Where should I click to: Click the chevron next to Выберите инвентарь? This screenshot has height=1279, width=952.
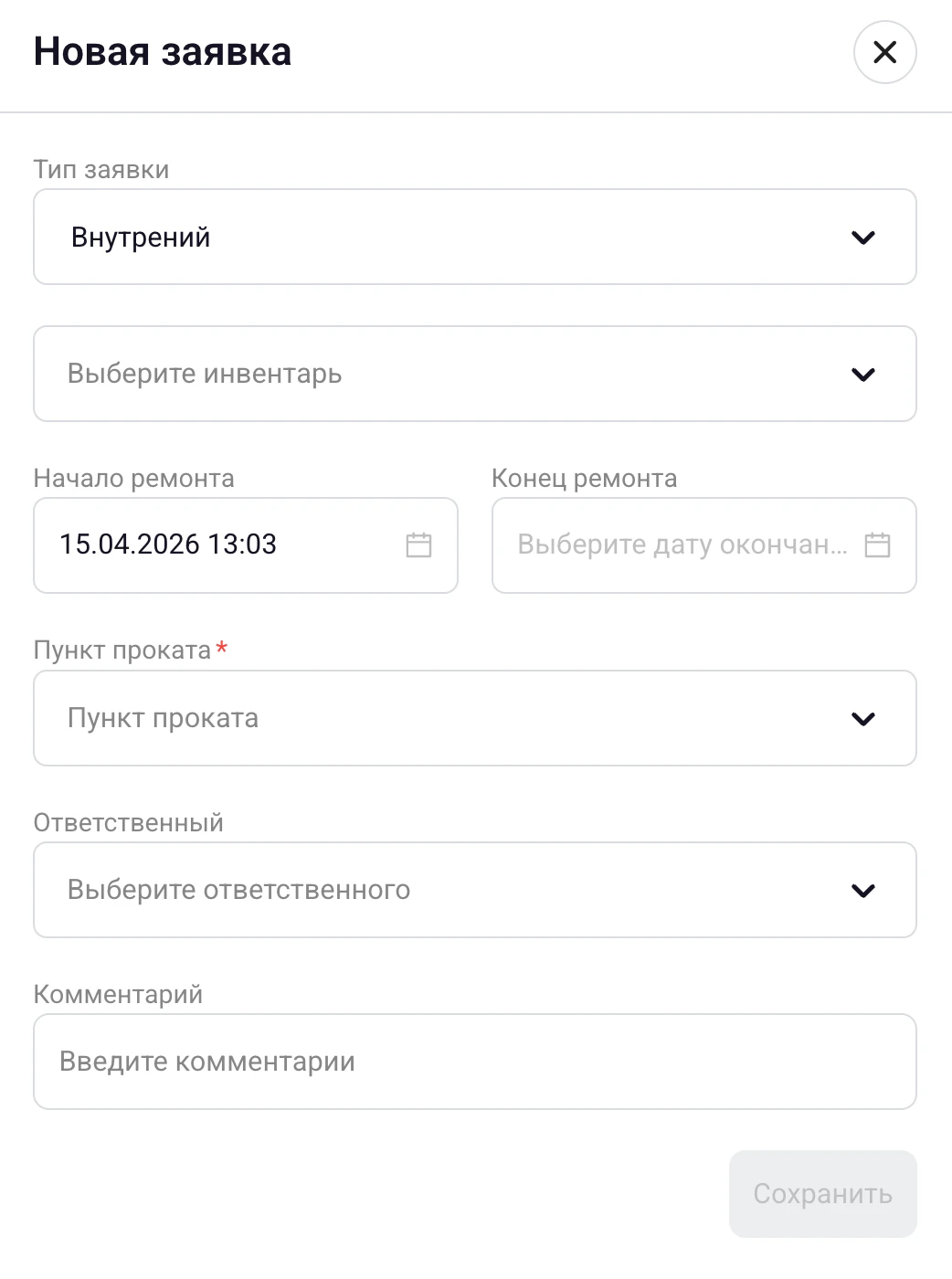coord(862,374)
